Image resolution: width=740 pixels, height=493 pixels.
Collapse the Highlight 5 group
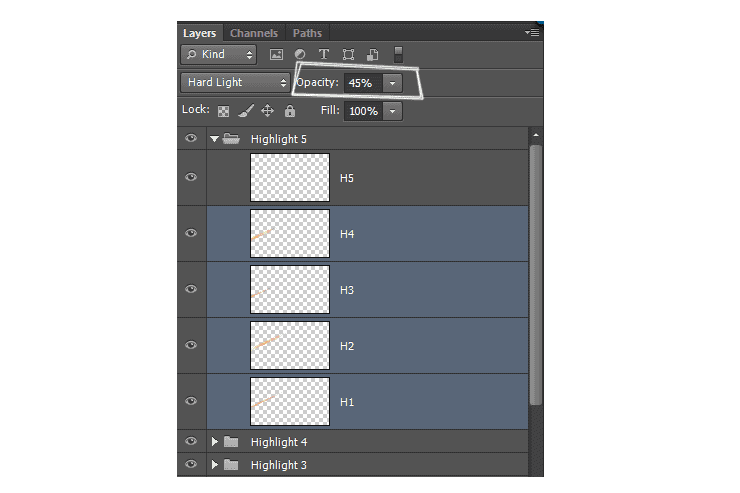214,139
